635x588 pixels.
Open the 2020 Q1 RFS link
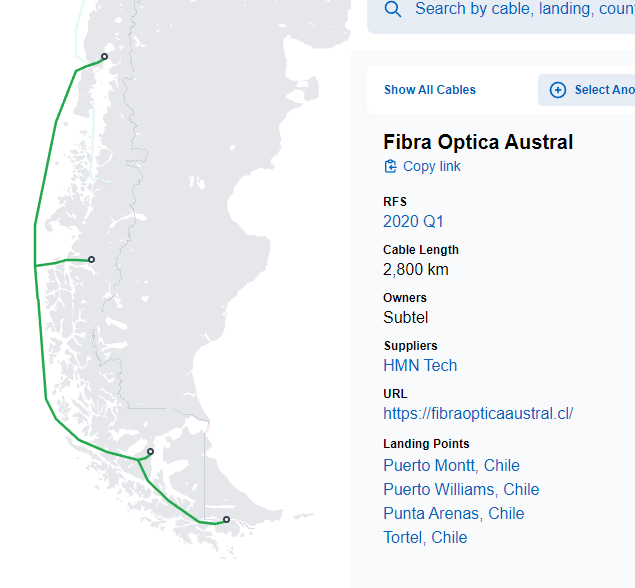413,221
